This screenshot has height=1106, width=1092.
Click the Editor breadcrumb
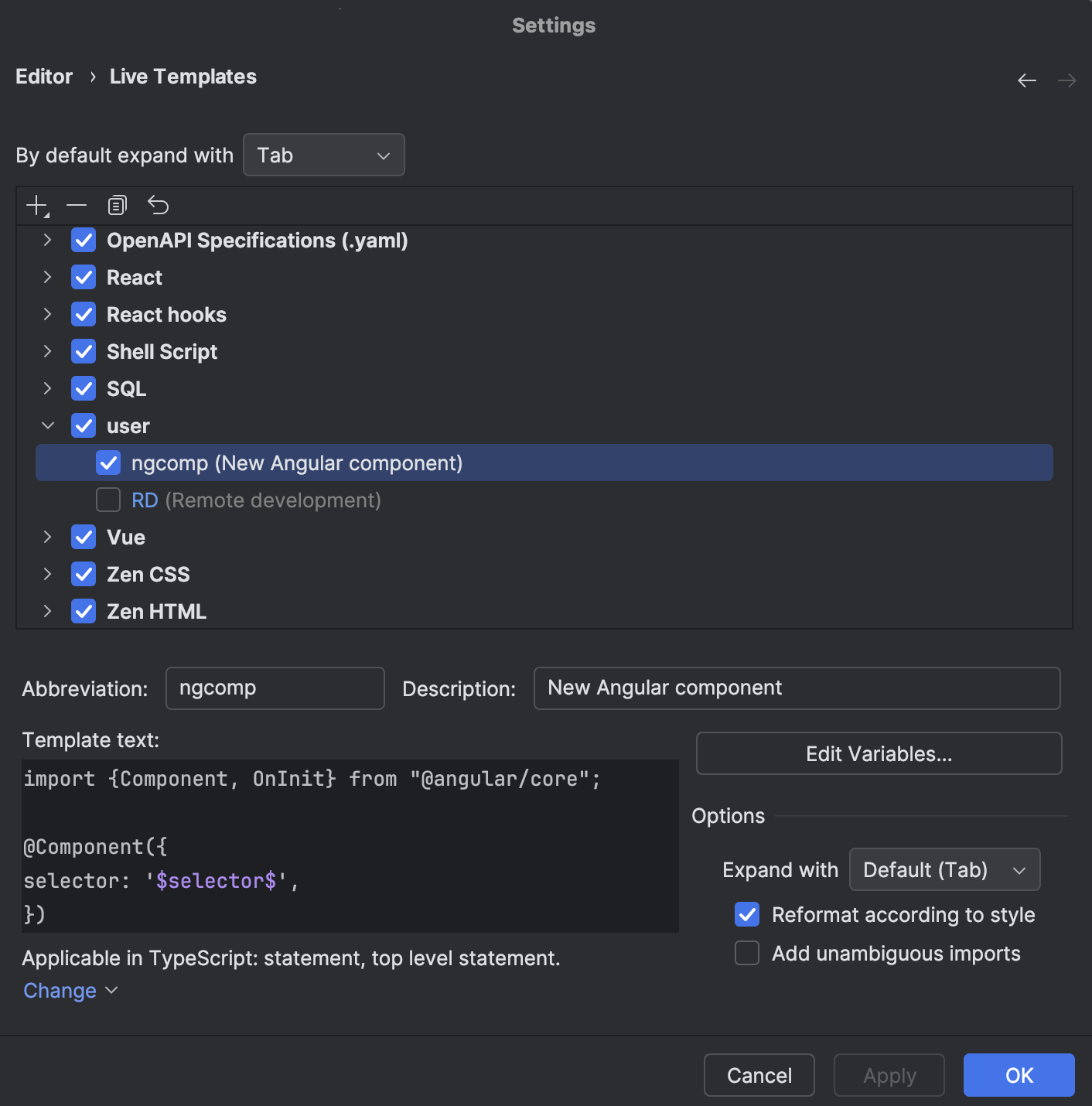pos(44,77)
